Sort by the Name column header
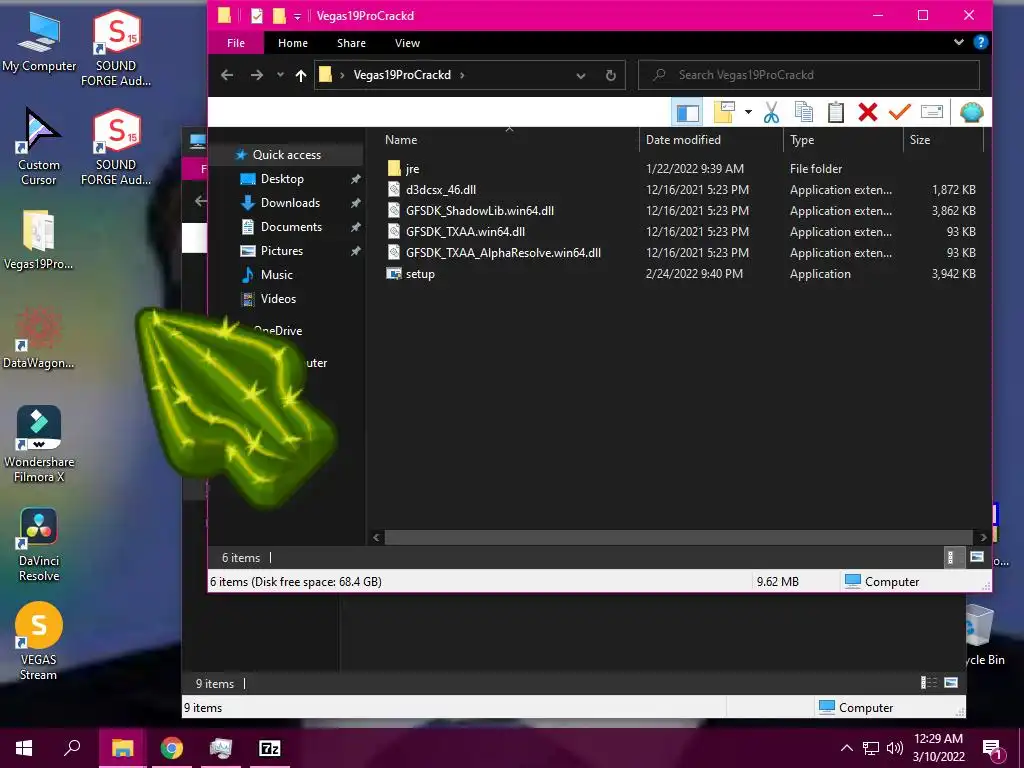This screenshot has height=768, width=1024. 401,140
